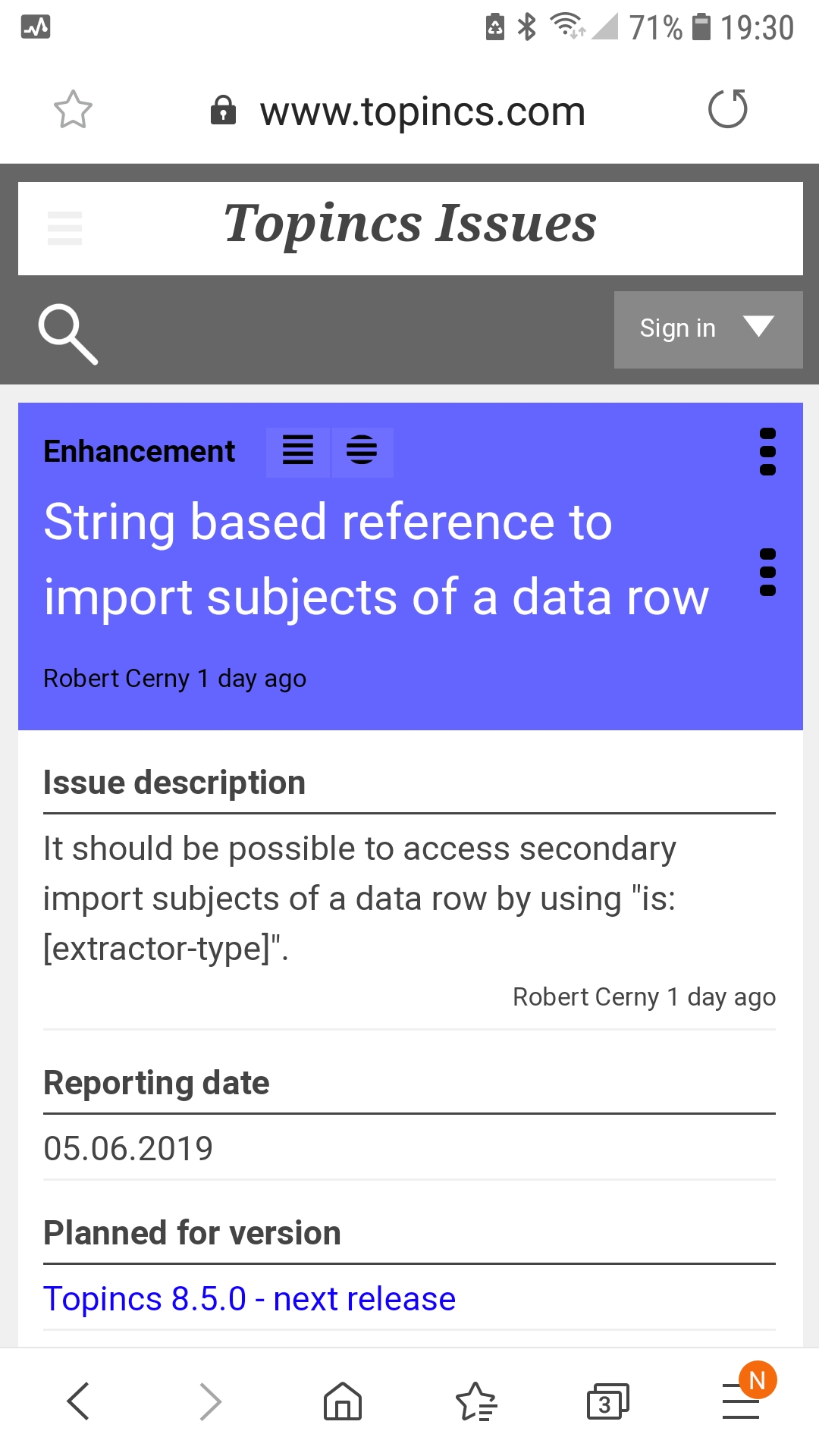
Task: Open the Topincs 8.5.0 - next release link
Action: (x=249, y=1299)
